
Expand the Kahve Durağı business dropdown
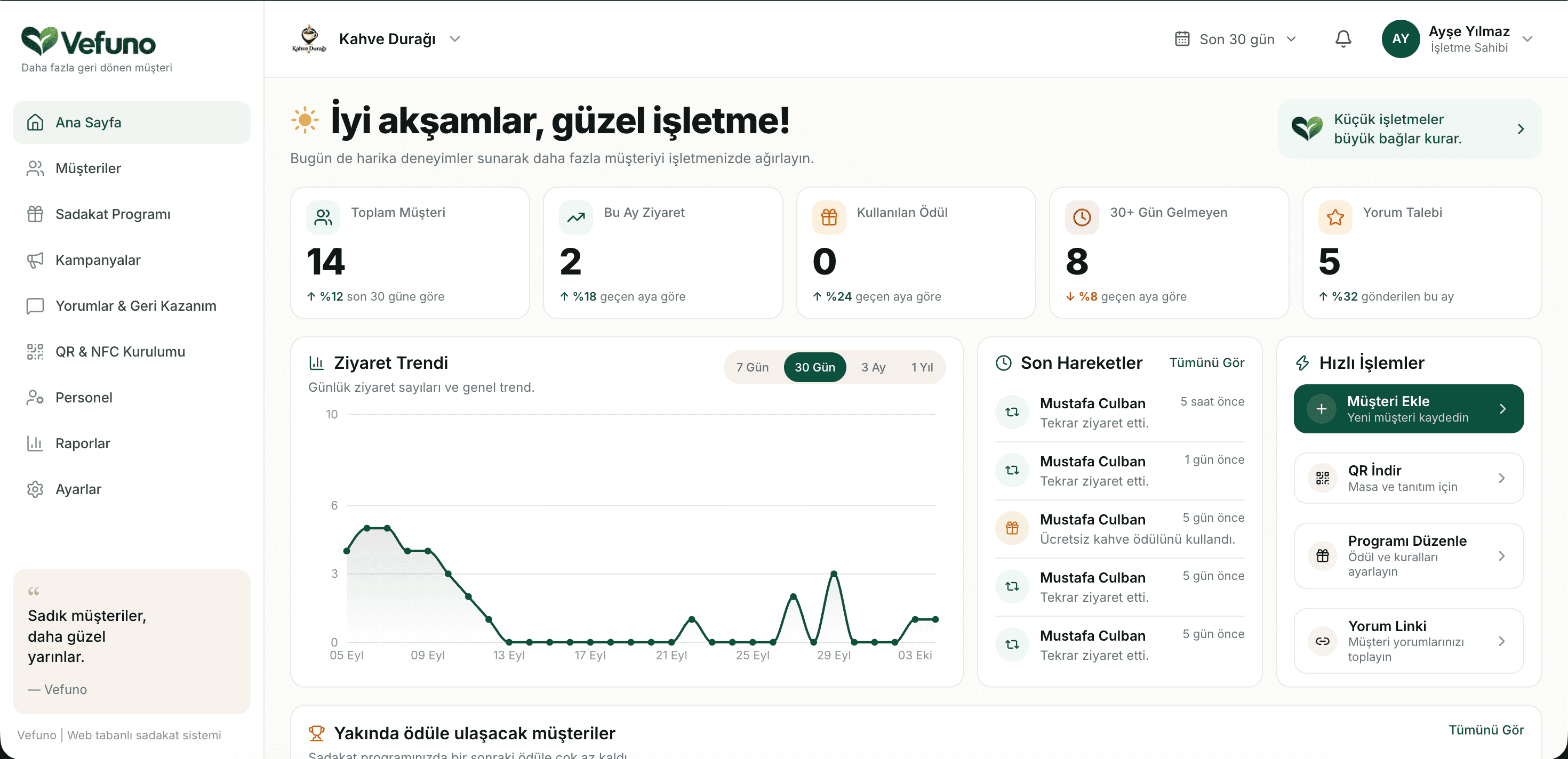[455, 39]
